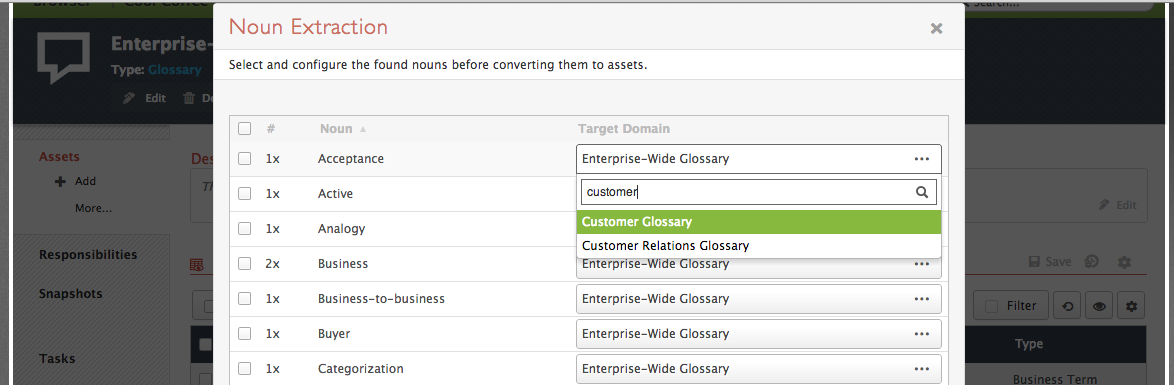The height and width of the screenshot is (385, 1174).
Task: Check the Categorization noun checkbox
Action: (245, 369)
